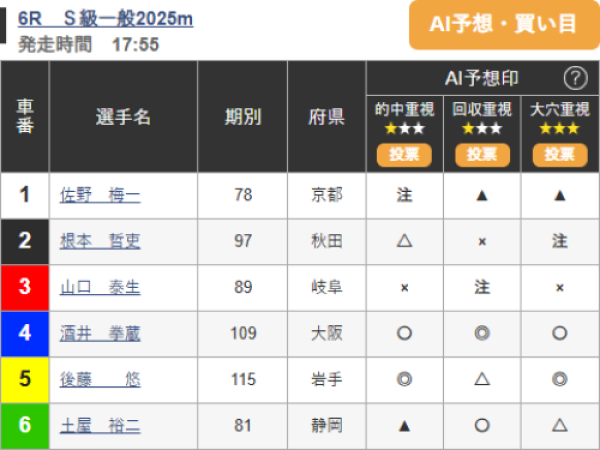The height and width of the screenshot is (450, 600).
Task: Click car number 6 green cell
Action: 25,426
